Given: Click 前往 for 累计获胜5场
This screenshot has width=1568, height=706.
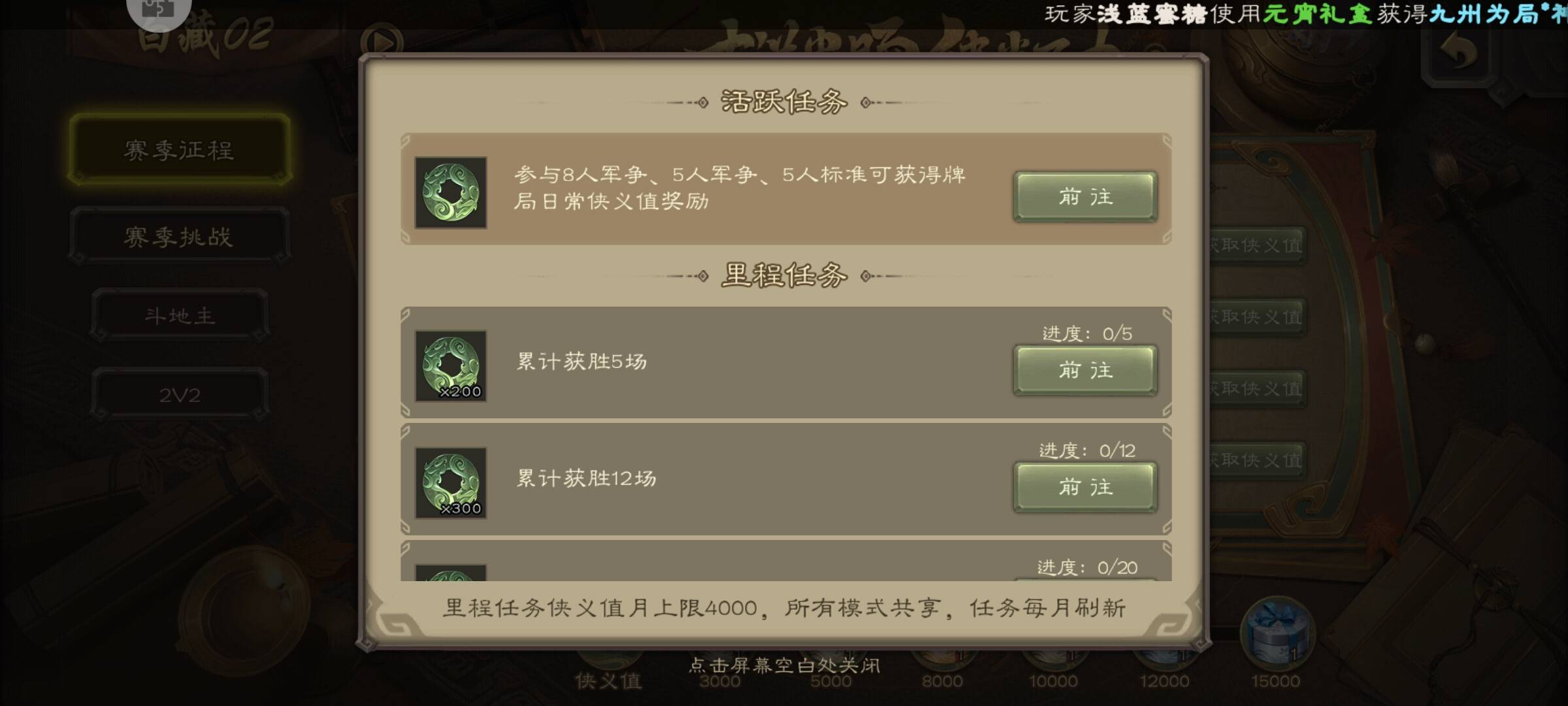Looking at the screenshot, I should coord(1085,370).
